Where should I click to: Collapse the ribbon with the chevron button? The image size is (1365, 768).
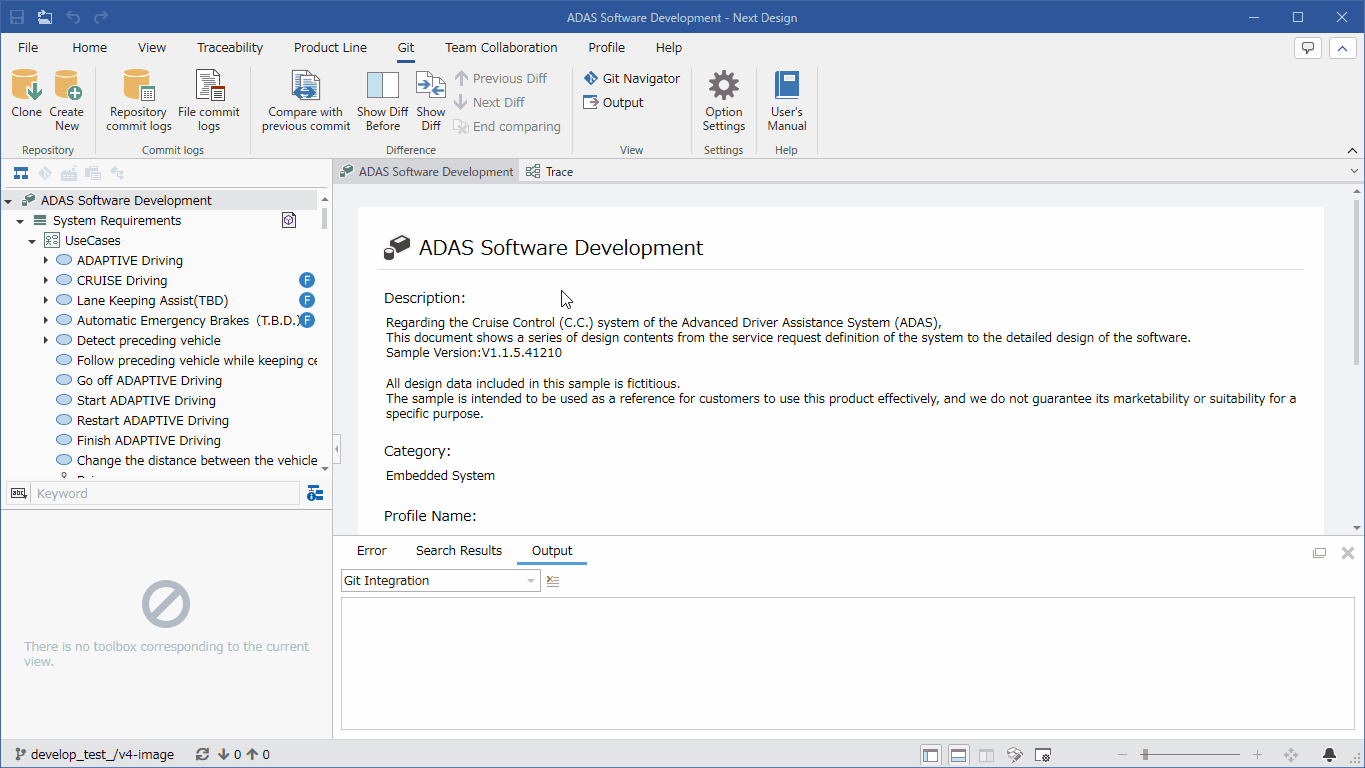(1342, 48)
